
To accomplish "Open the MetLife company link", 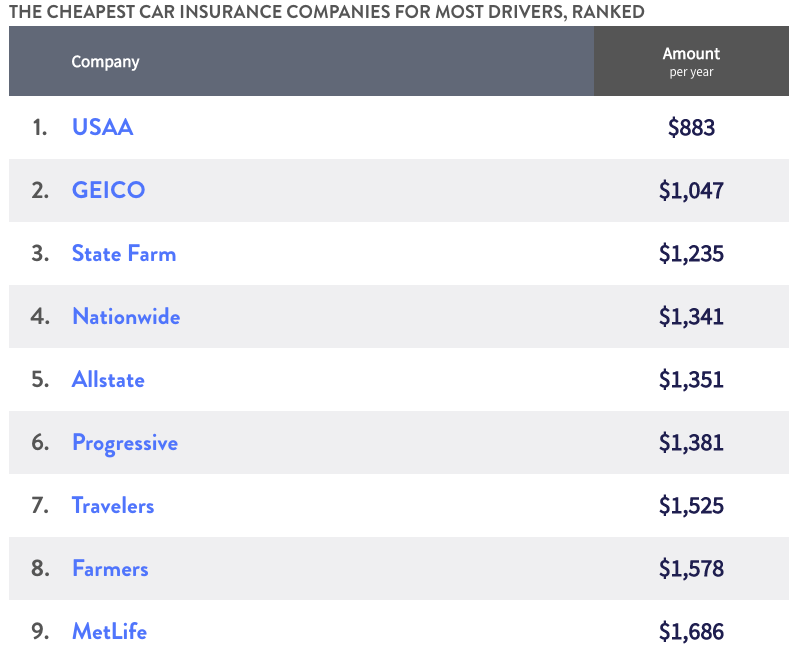I will coord(109,632).
